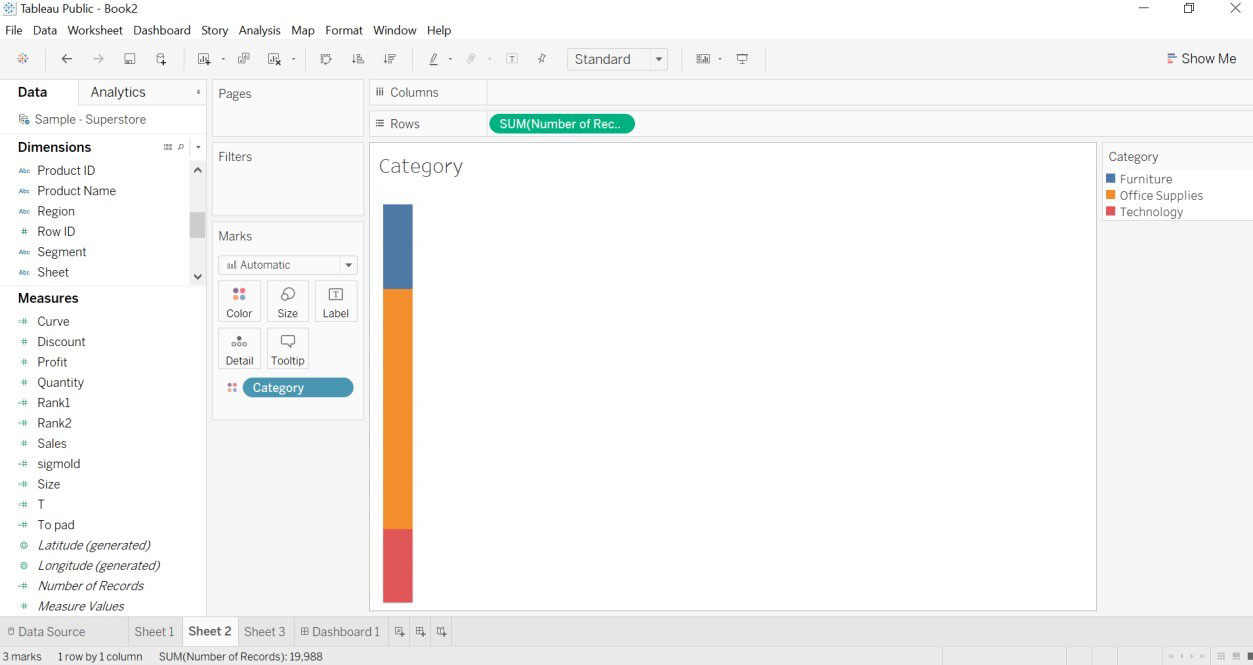Open dropdown arrow beside paperclip group icon
Screen dimensions: 1253x665
pyautogui.click(x=489, y=59)
